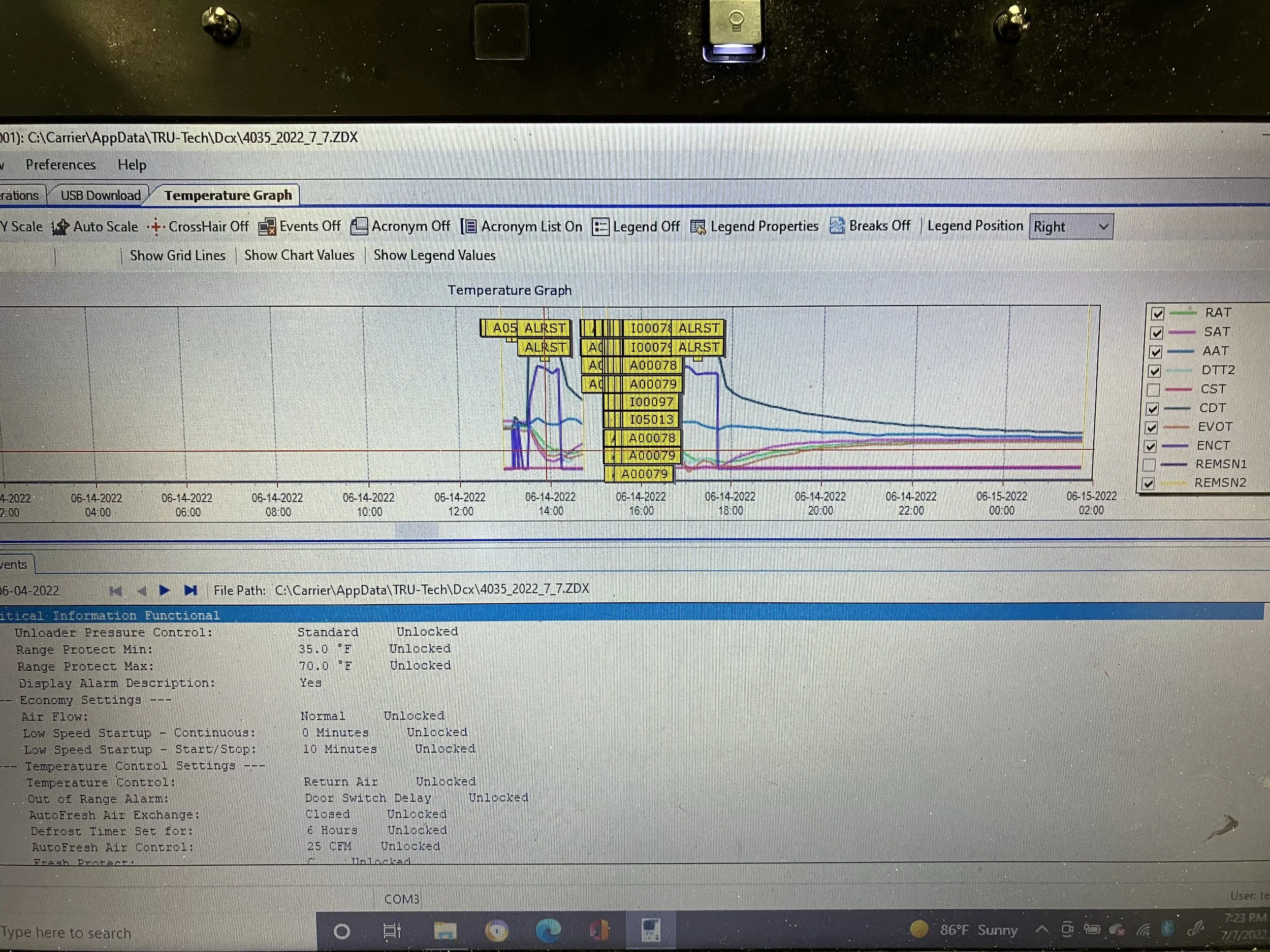Click the Acronym List On icon
1270x952 pixels.
click(x=468, y=226)
